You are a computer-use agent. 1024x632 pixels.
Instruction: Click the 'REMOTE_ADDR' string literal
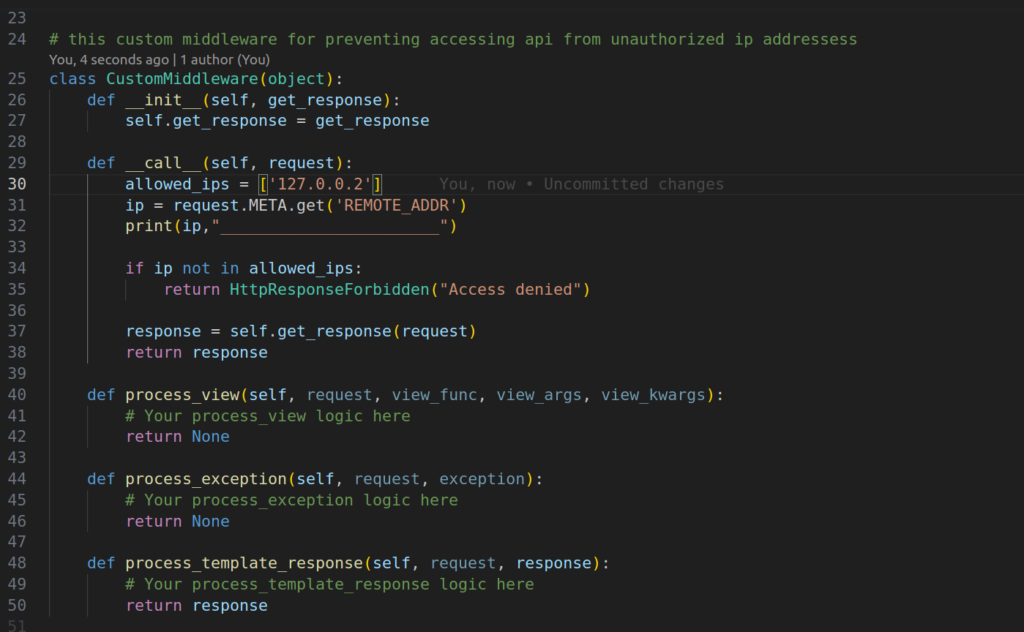coord(400,205)
